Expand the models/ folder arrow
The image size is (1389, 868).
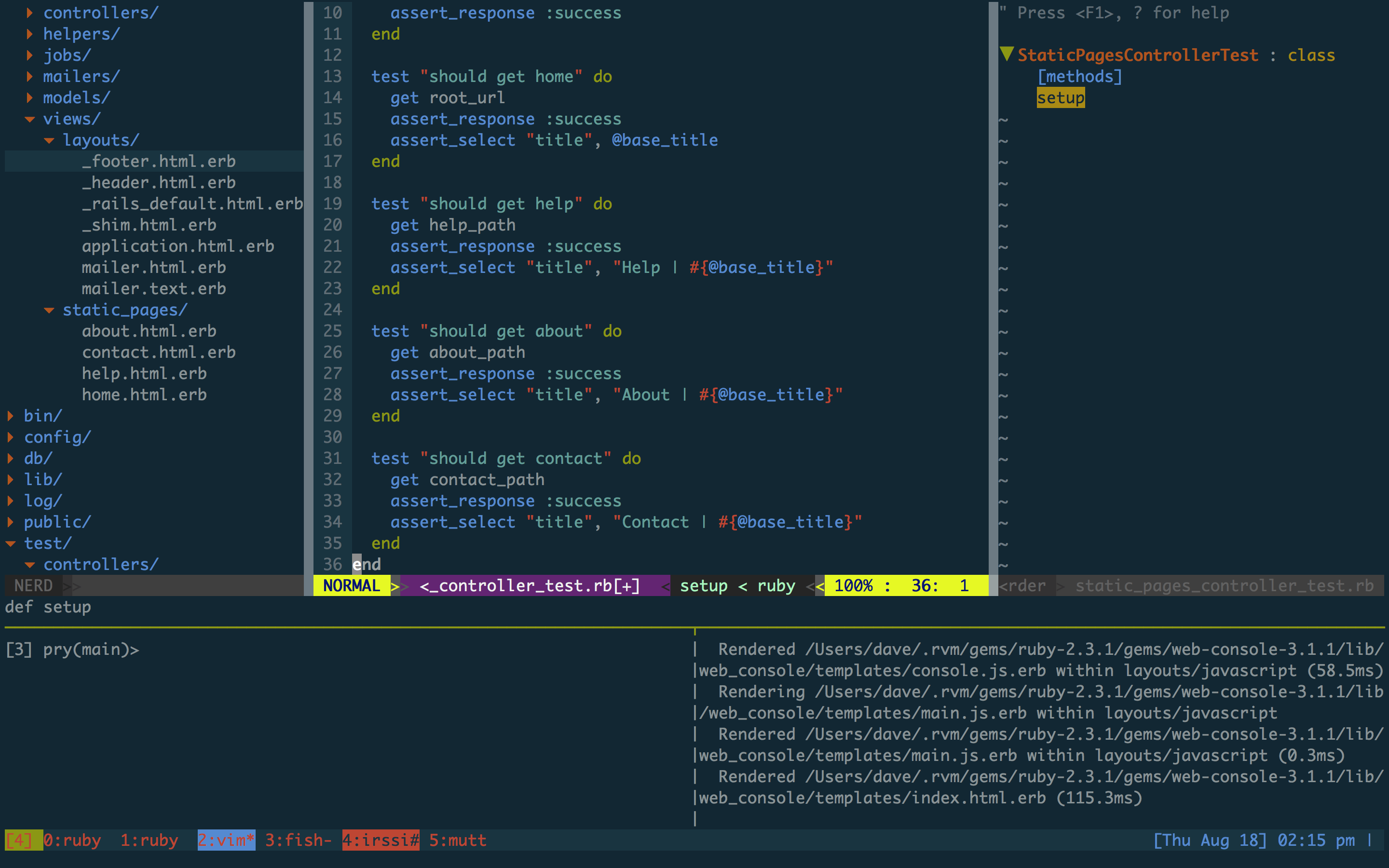tap(30, 98)
